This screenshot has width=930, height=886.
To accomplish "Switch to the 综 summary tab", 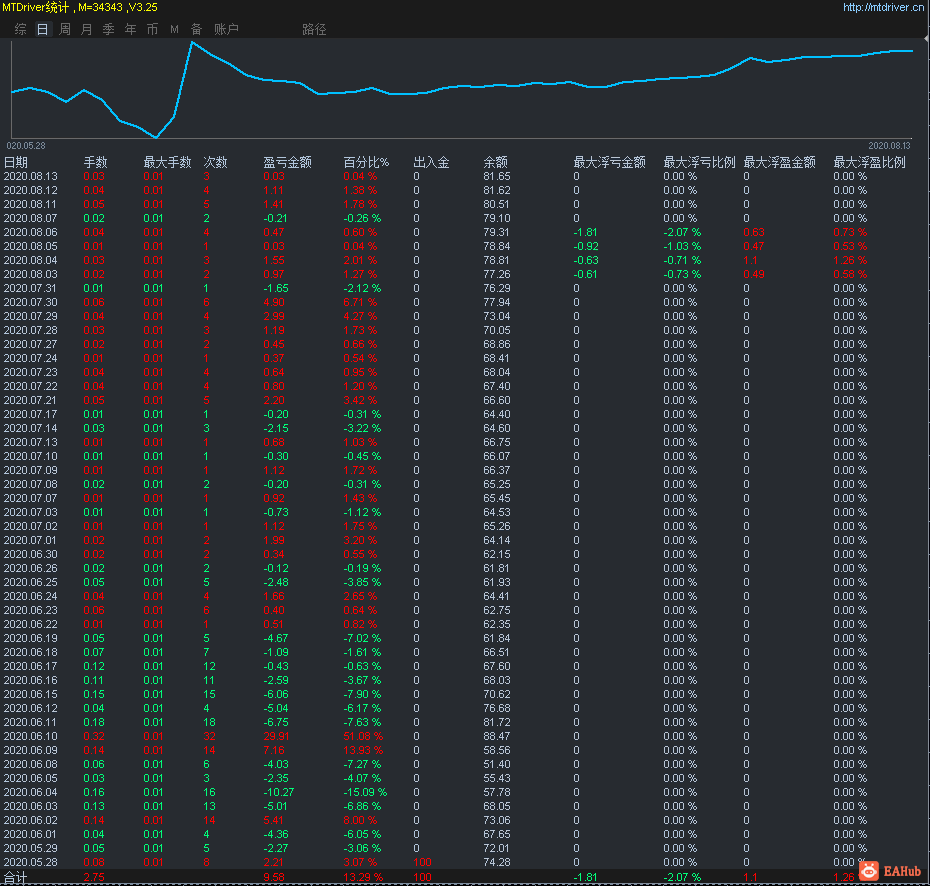I will tap(20, 29).
